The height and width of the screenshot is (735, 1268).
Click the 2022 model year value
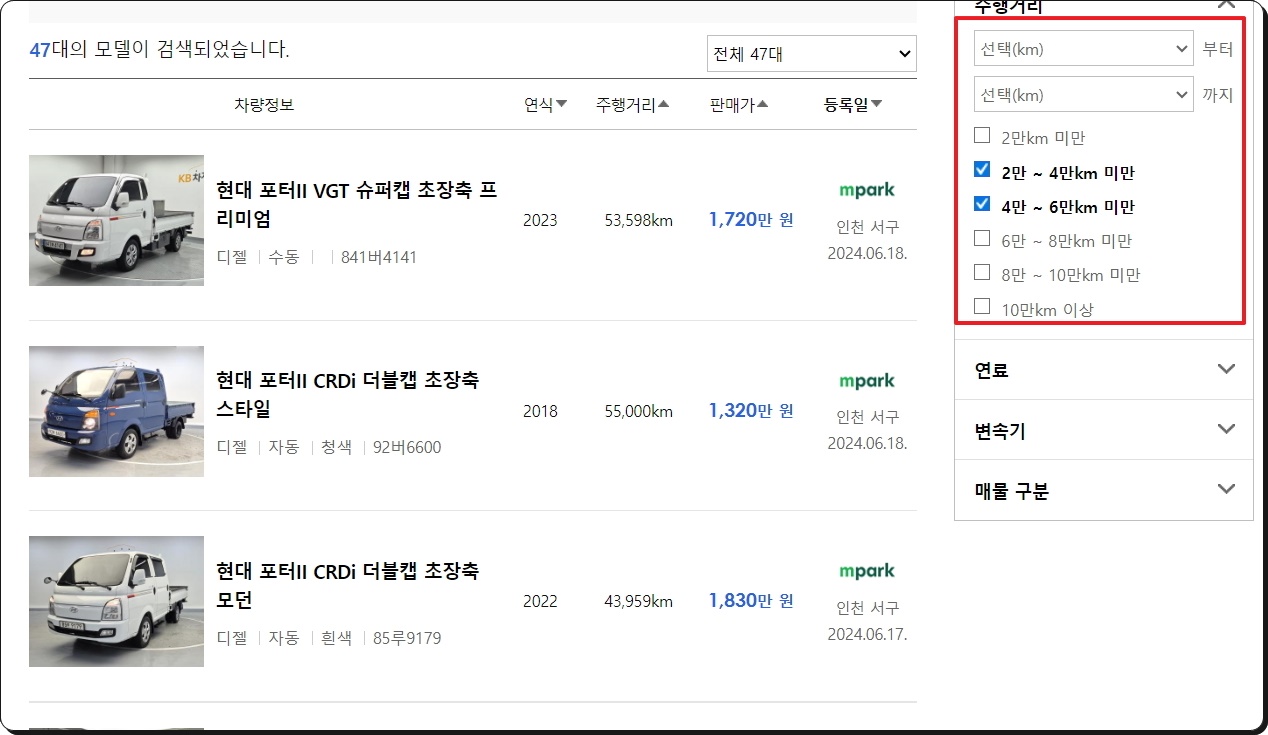[x=540, y=601]
